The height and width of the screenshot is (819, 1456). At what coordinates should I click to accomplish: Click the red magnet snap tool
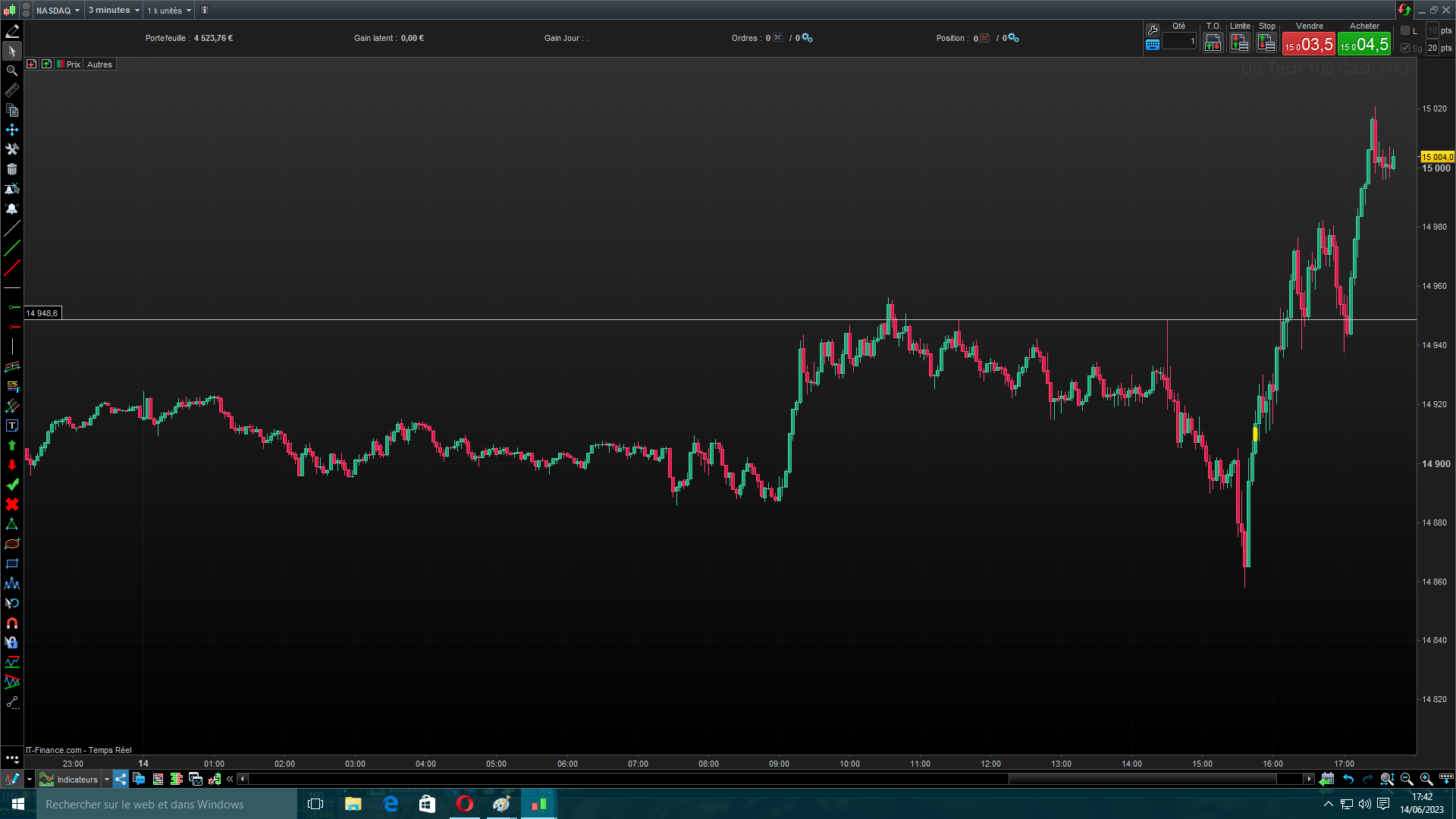12,623
